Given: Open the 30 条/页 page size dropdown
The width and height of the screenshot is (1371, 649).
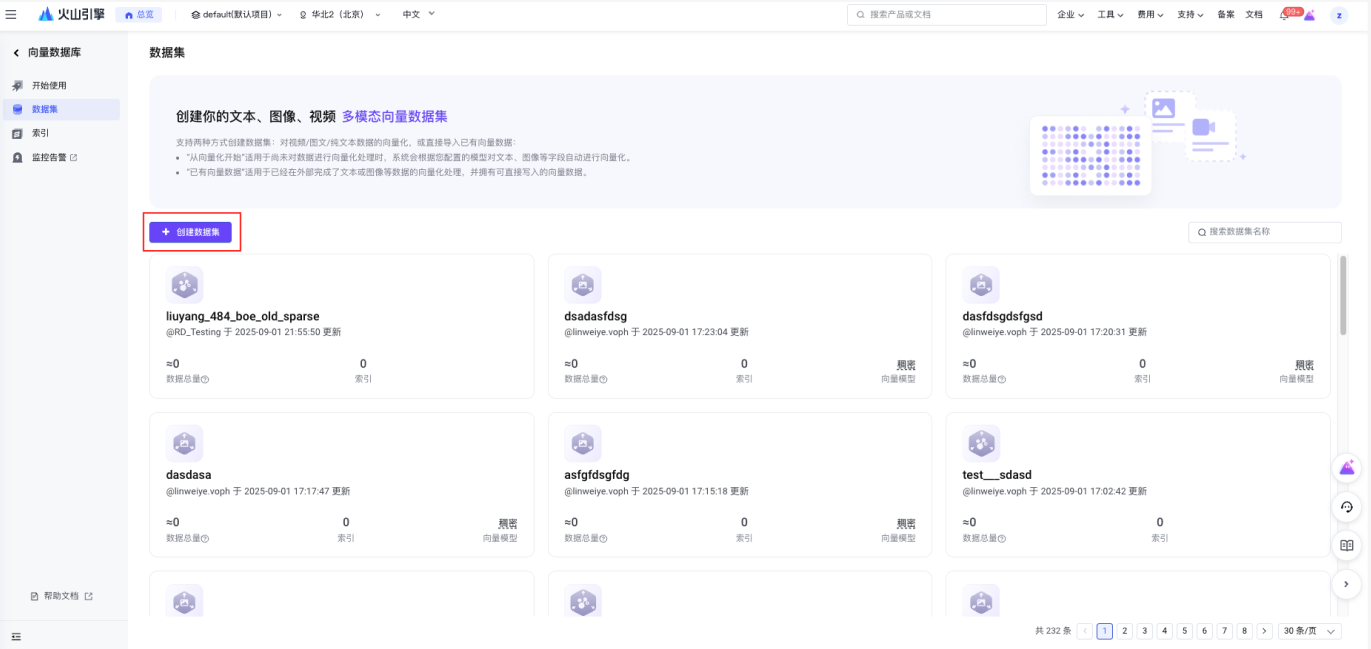Looking at the screenshot, I should (1310, 631).
